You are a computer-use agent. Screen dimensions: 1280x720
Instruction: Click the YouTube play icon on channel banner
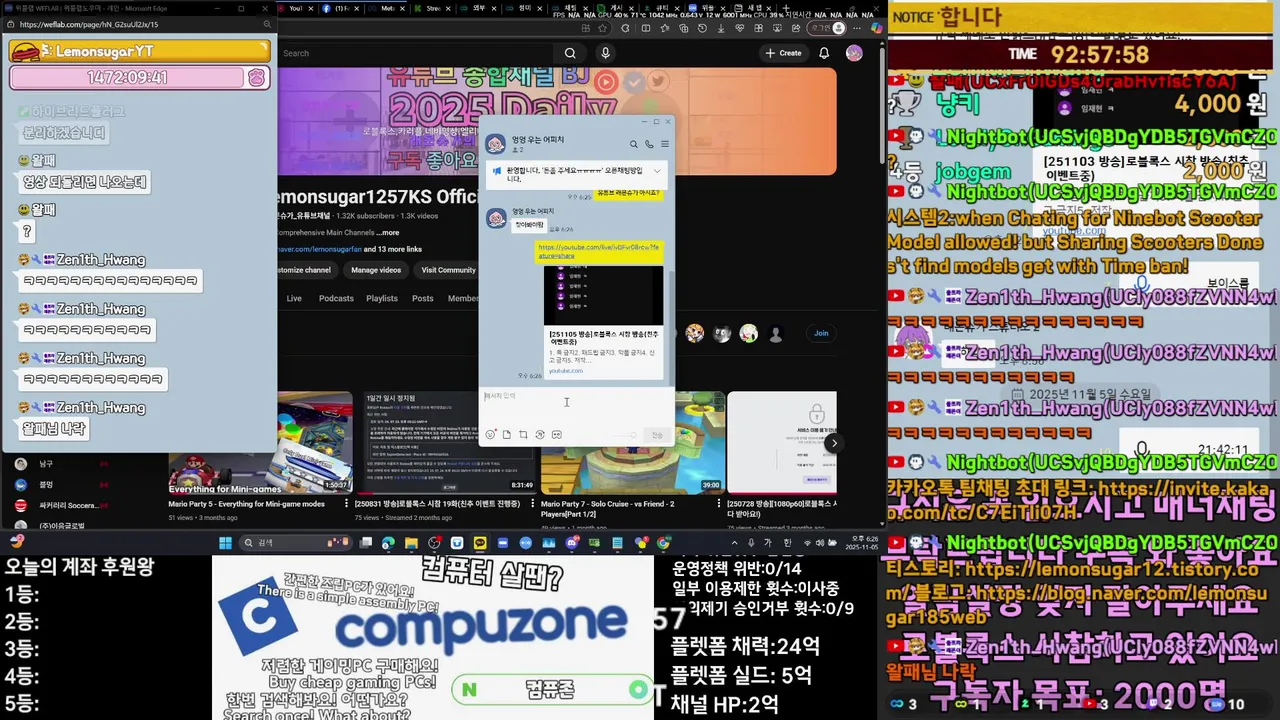[x=605, y=82]
